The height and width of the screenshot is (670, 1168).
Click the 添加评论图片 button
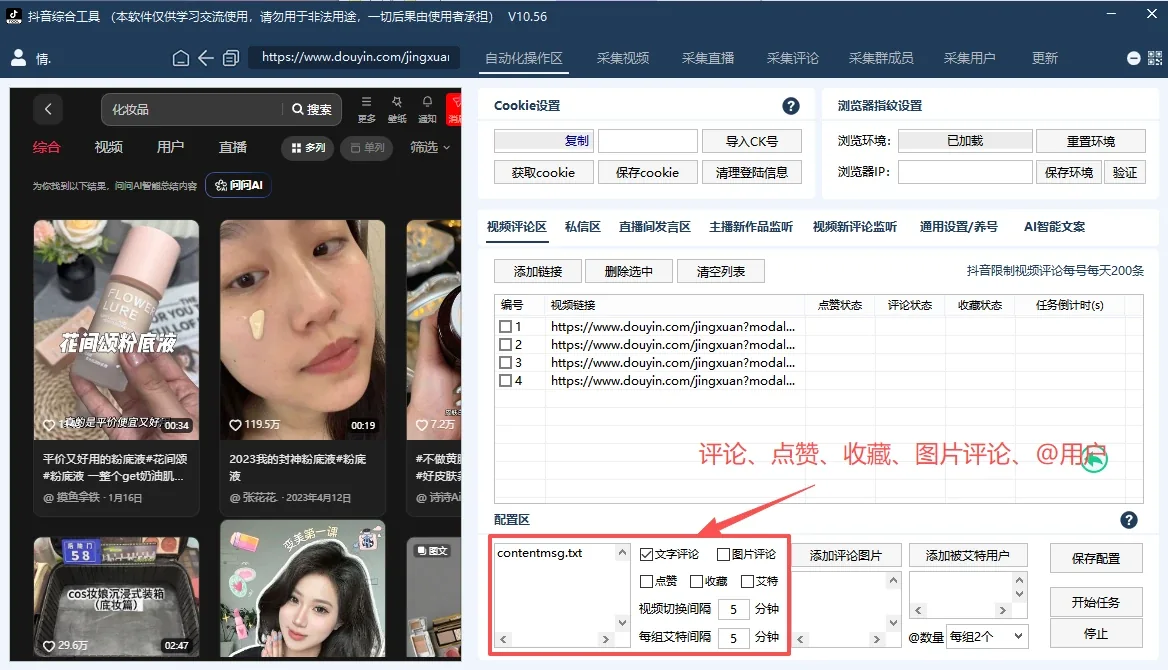click(x=845, y=555)
